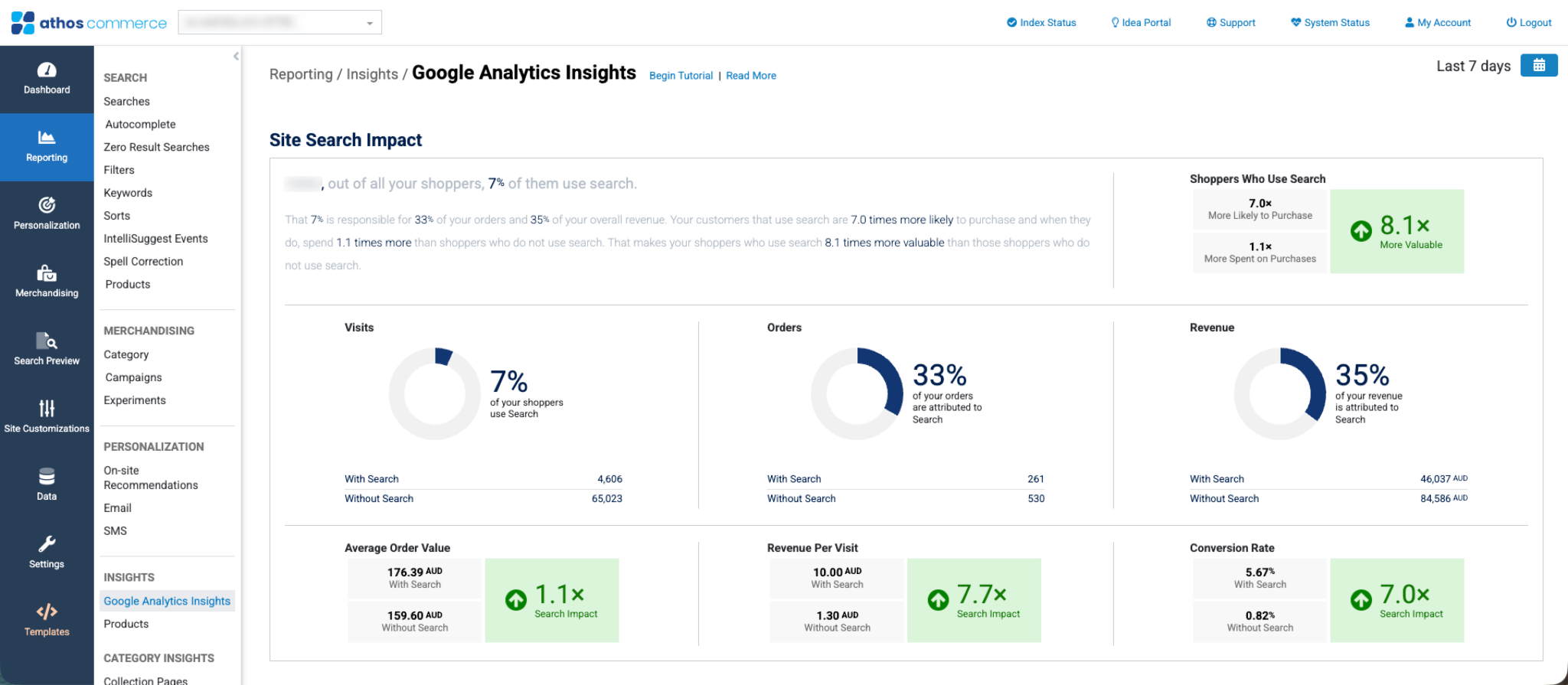This screenshot has width=1568, height=685.
Task: Collapse the submenu sidebar panel
Action: point(236,56)
